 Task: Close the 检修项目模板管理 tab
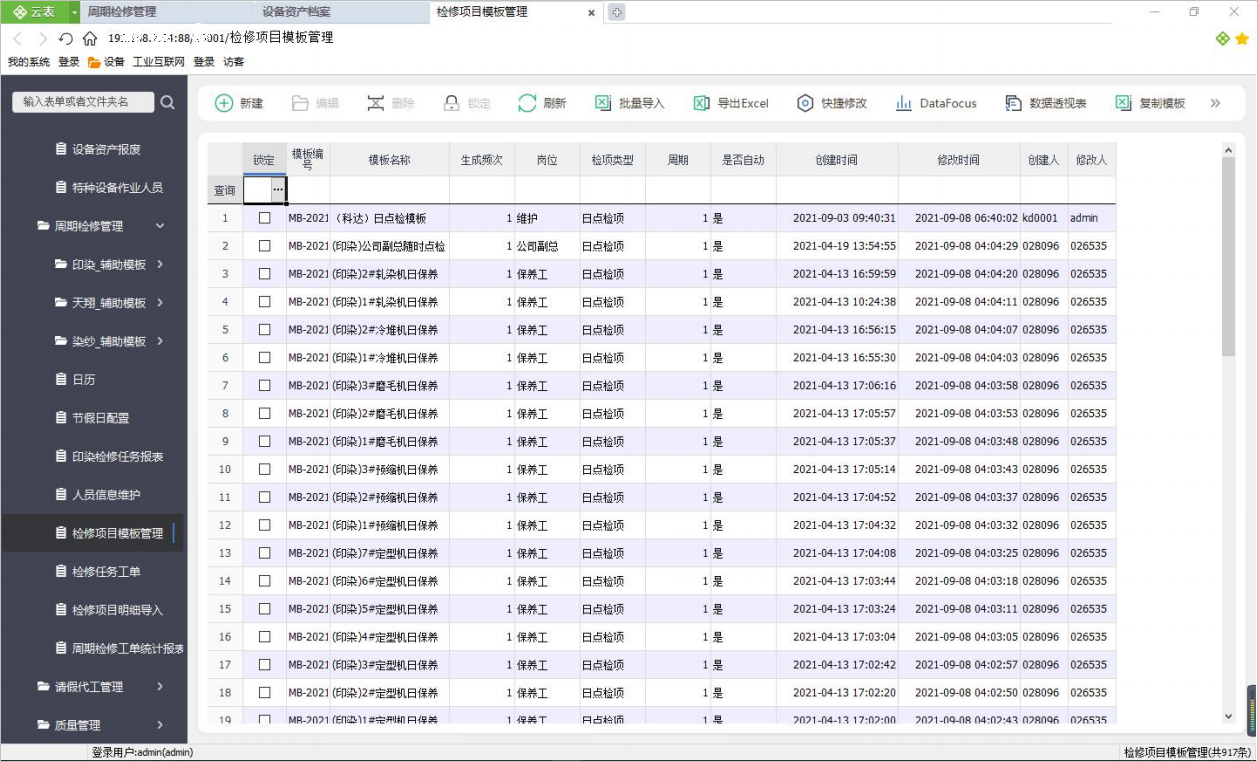[x=591, y=13]
